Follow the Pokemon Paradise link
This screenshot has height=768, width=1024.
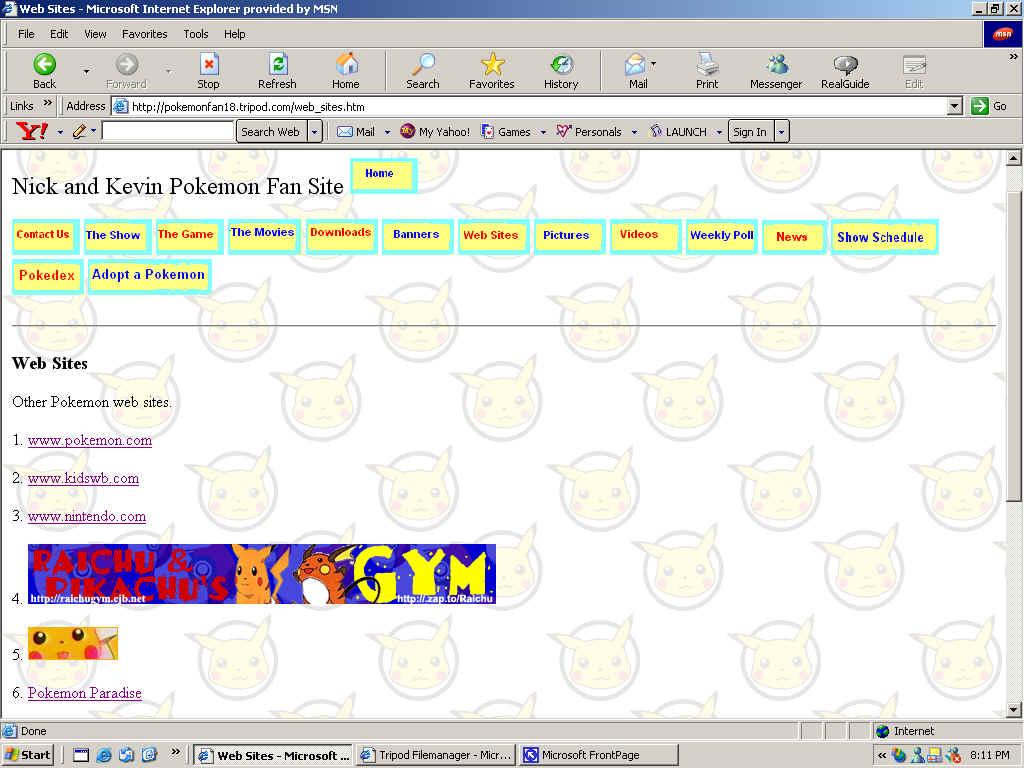point(85,693)
